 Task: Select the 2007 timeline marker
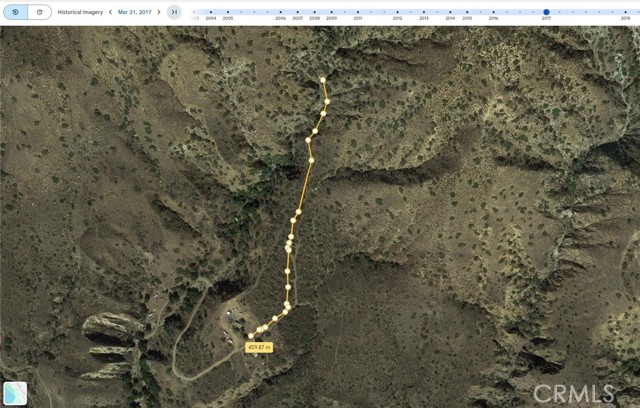click(x=298, y=12)
